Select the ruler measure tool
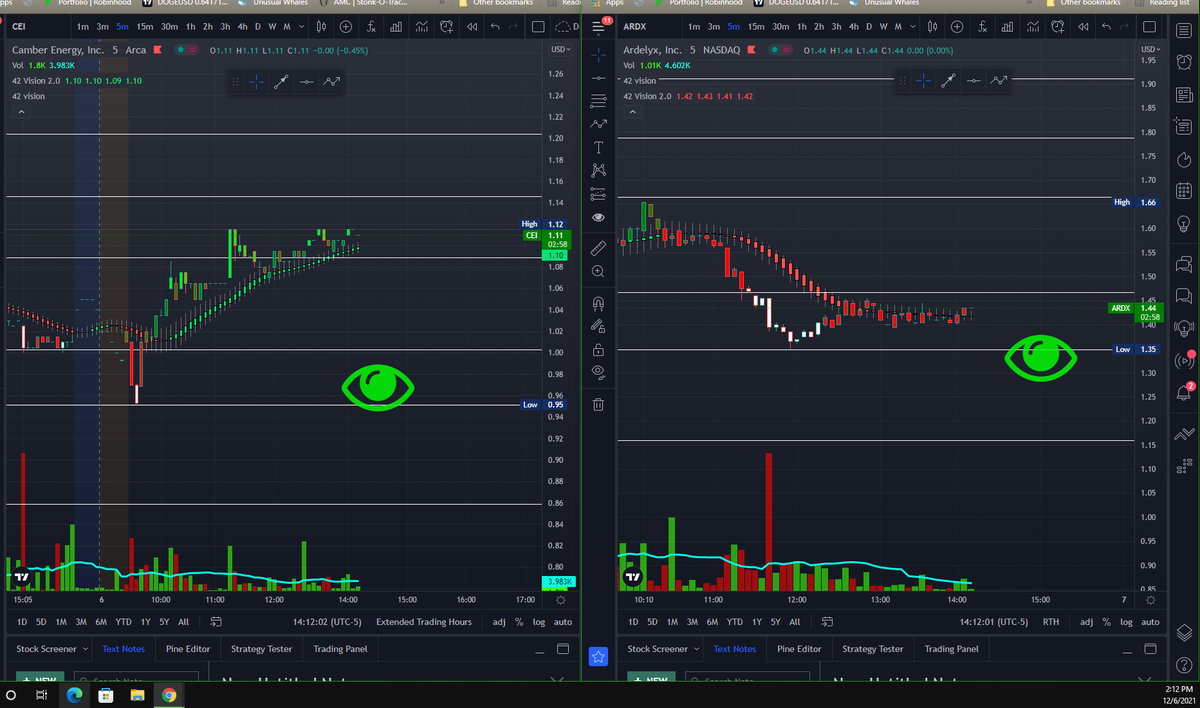1200x708 pixels. (598, 246)
